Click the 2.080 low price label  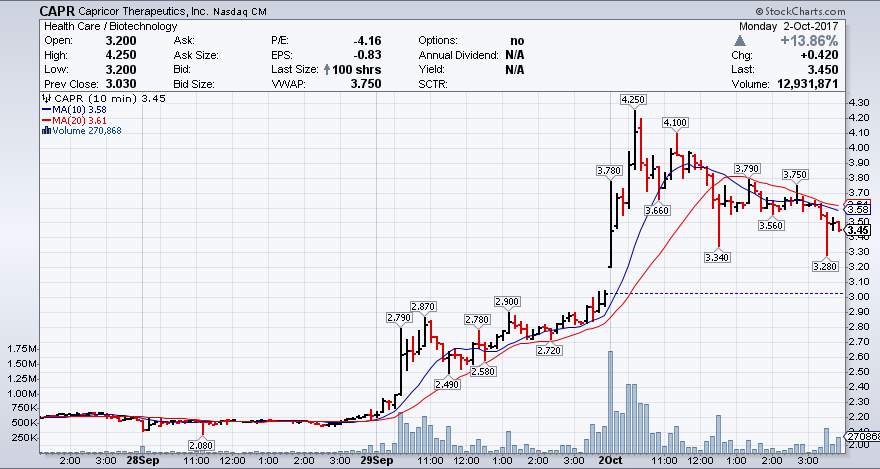[x=203, y=444]
